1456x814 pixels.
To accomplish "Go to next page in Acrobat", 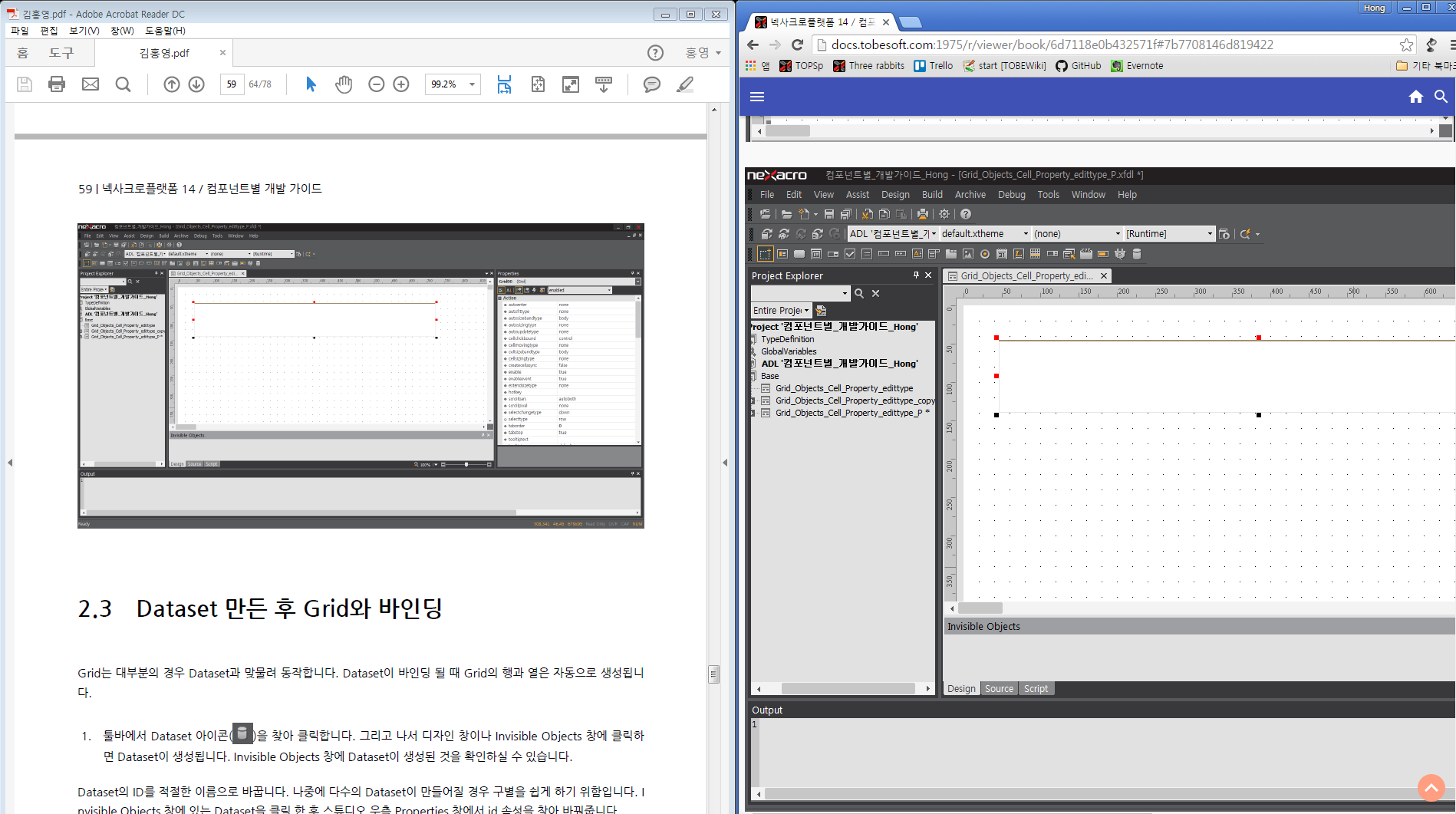I will pos(196,84).
